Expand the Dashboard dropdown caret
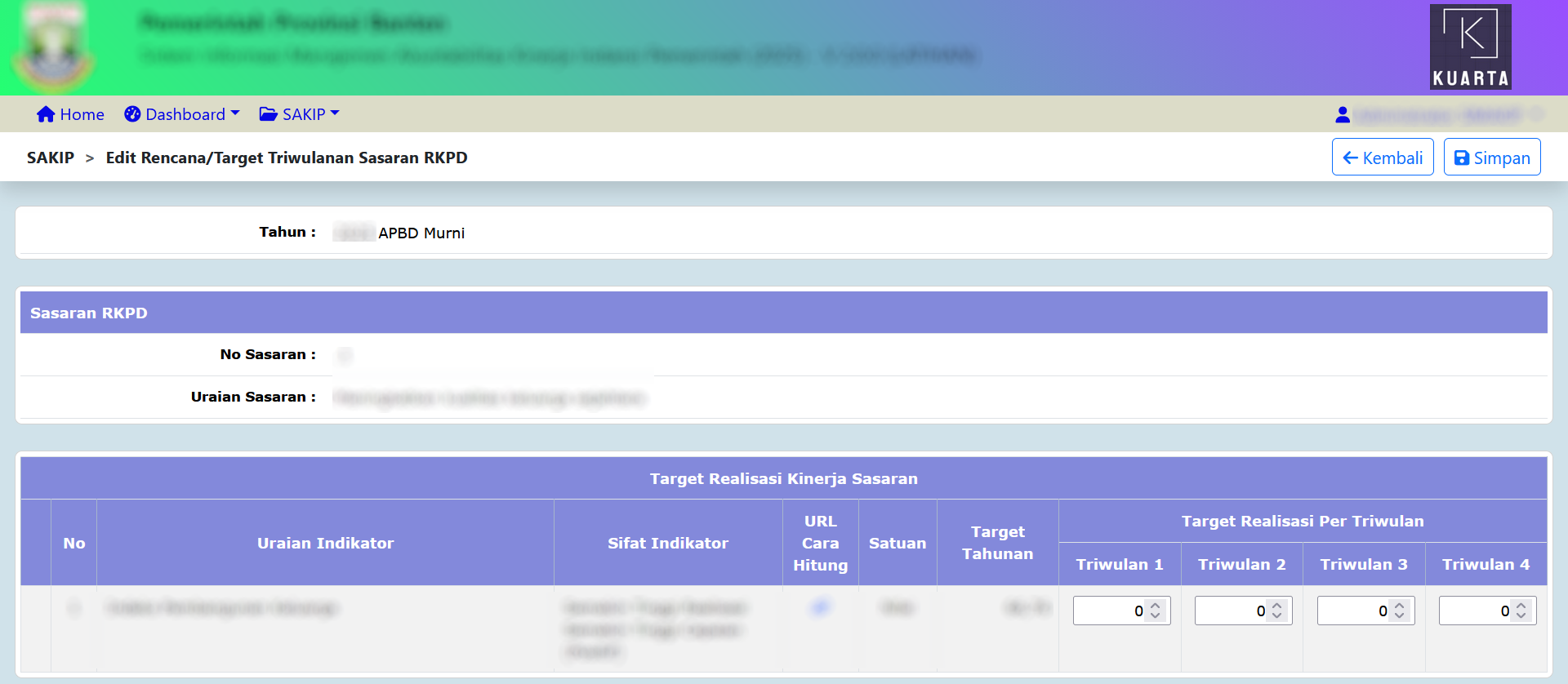The height and width of the screenshot is (684, 1568). point(235,113)
